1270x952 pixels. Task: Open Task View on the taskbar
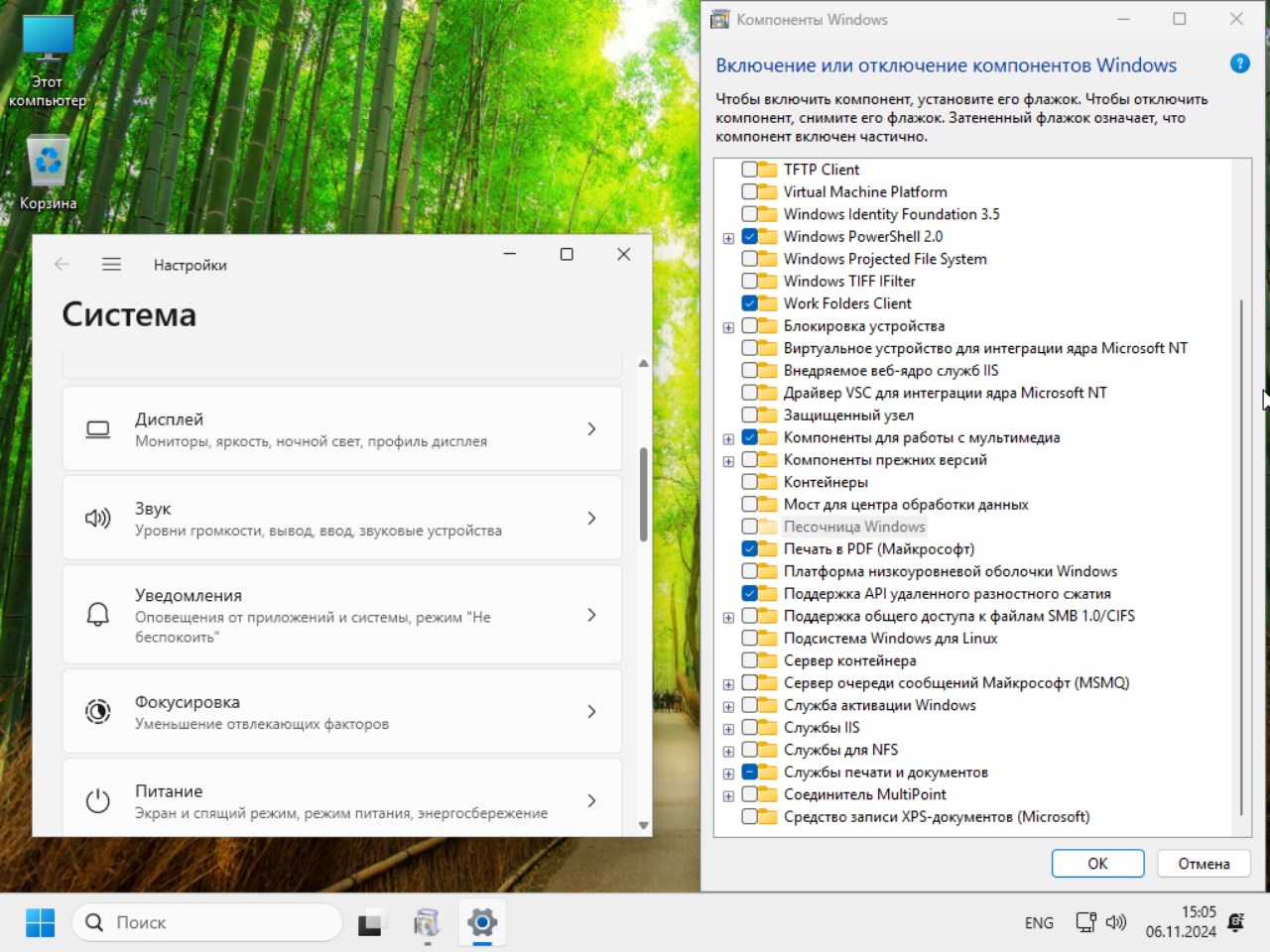click(x=371, y=922)
